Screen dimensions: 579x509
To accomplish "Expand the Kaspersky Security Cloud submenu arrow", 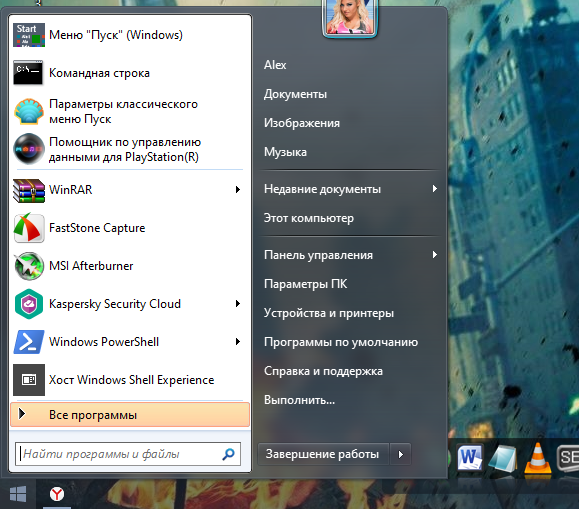I will click(x=238, y=304).
